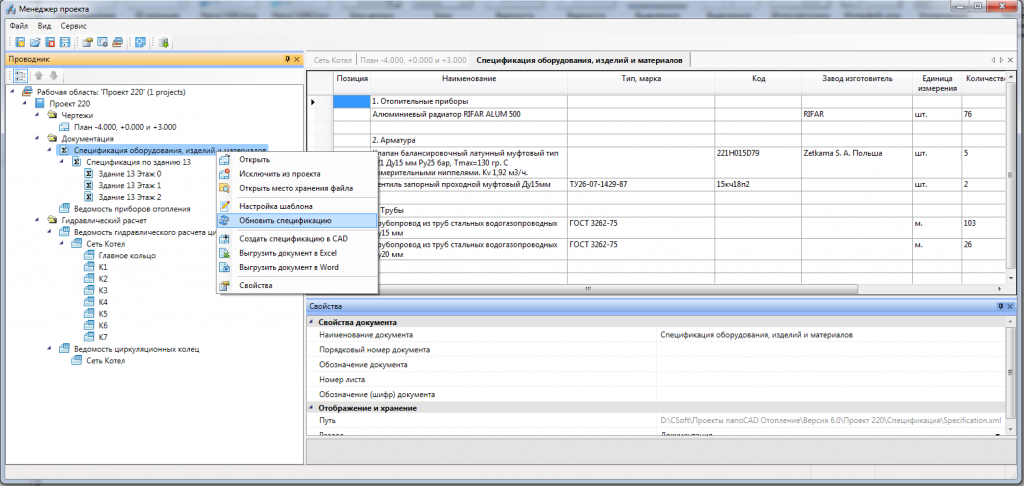Select Здание 13 Этаж 1 in the tree

coord(129,186)
